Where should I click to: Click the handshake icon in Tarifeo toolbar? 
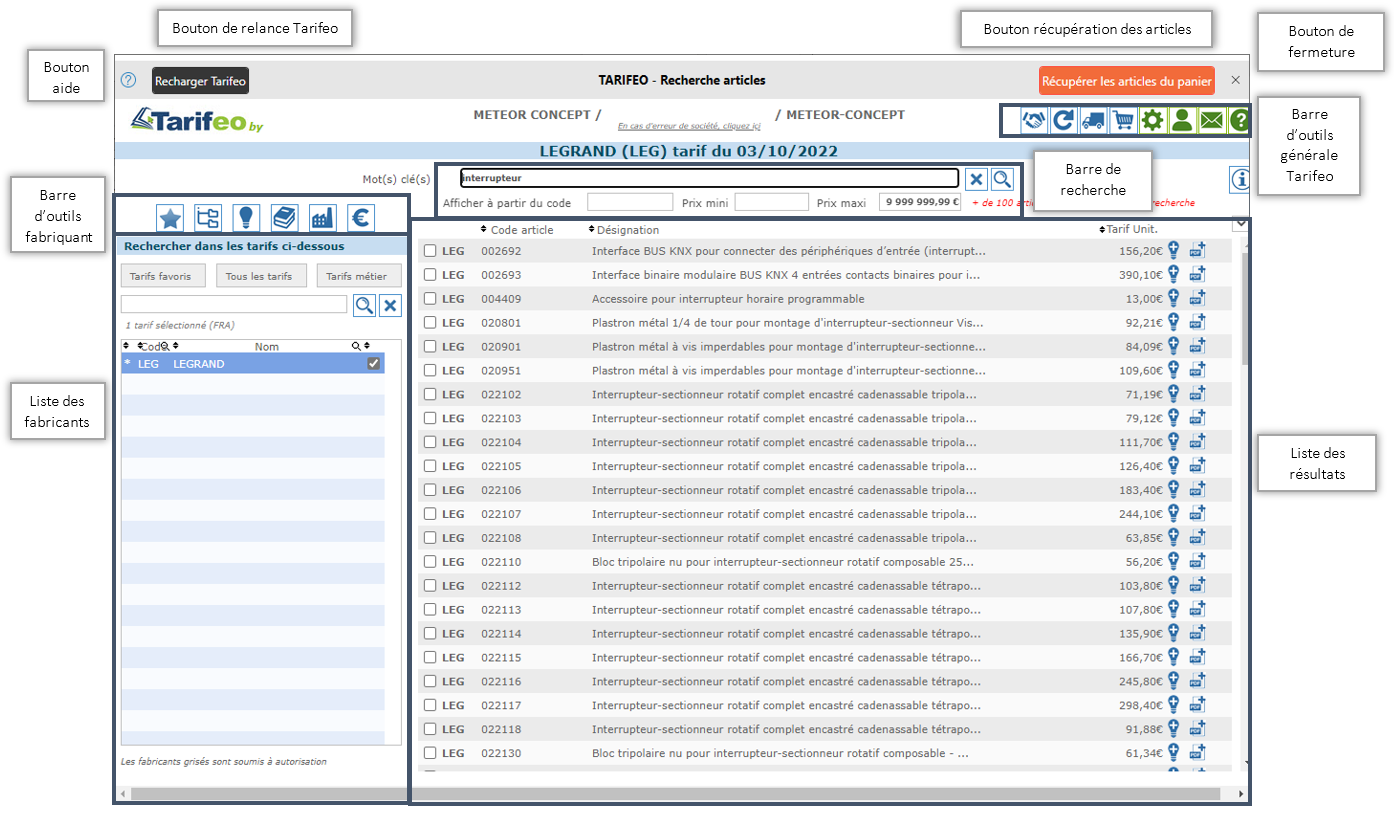pos(1034,120)
